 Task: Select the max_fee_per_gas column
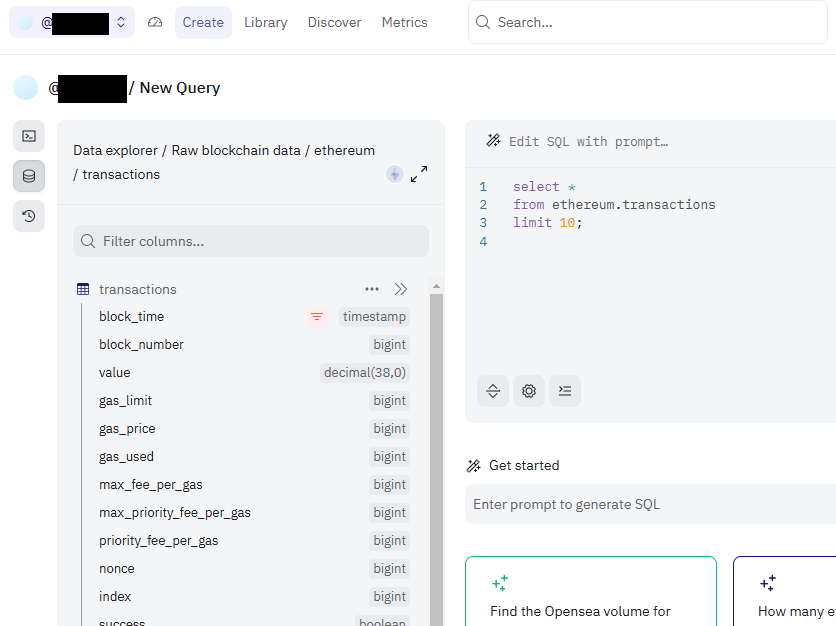pos(150,485)
